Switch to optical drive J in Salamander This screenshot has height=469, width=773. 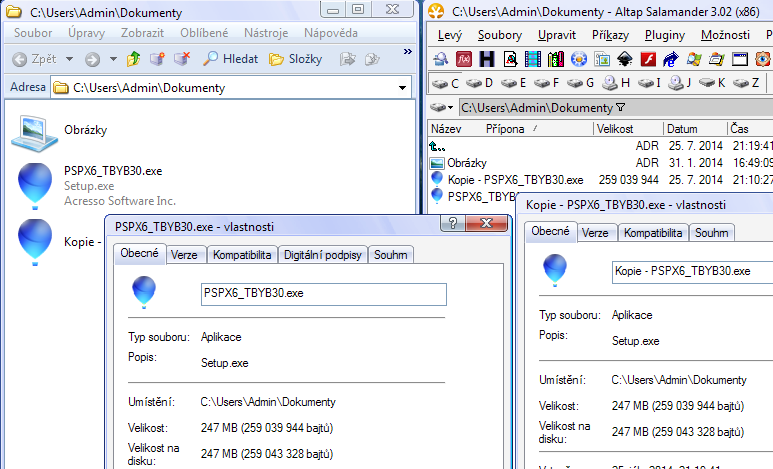click(680, 83)
